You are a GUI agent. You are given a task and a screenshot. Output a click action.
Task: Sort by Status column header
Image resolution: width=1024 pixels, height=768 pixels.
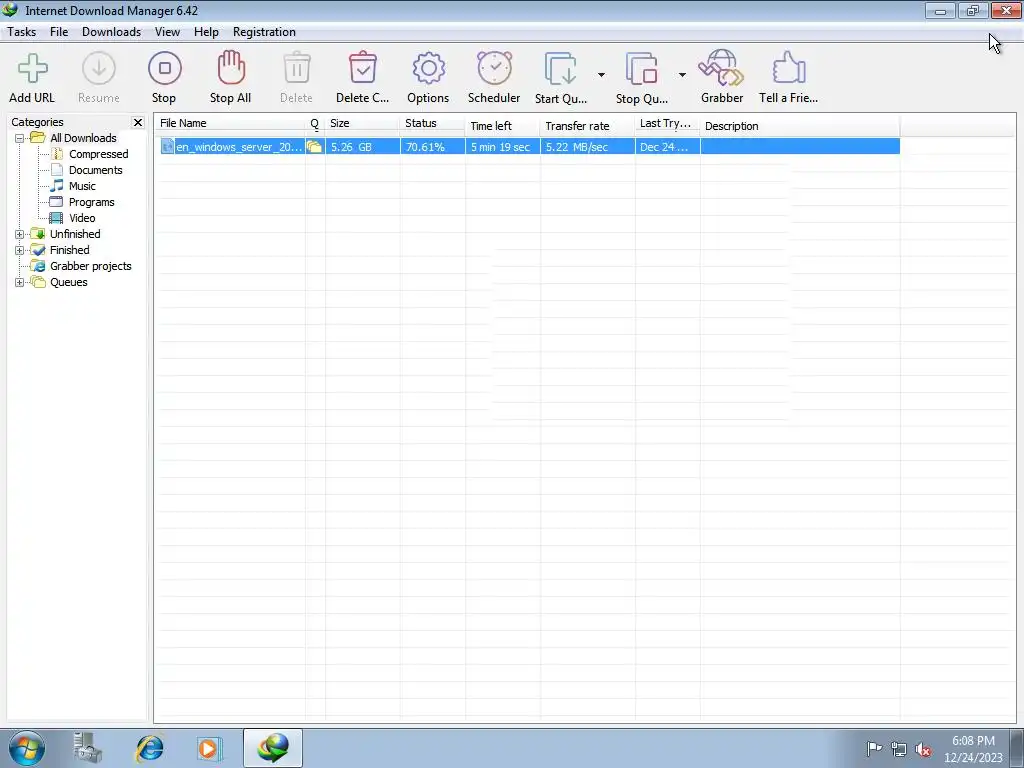(432, 123)
